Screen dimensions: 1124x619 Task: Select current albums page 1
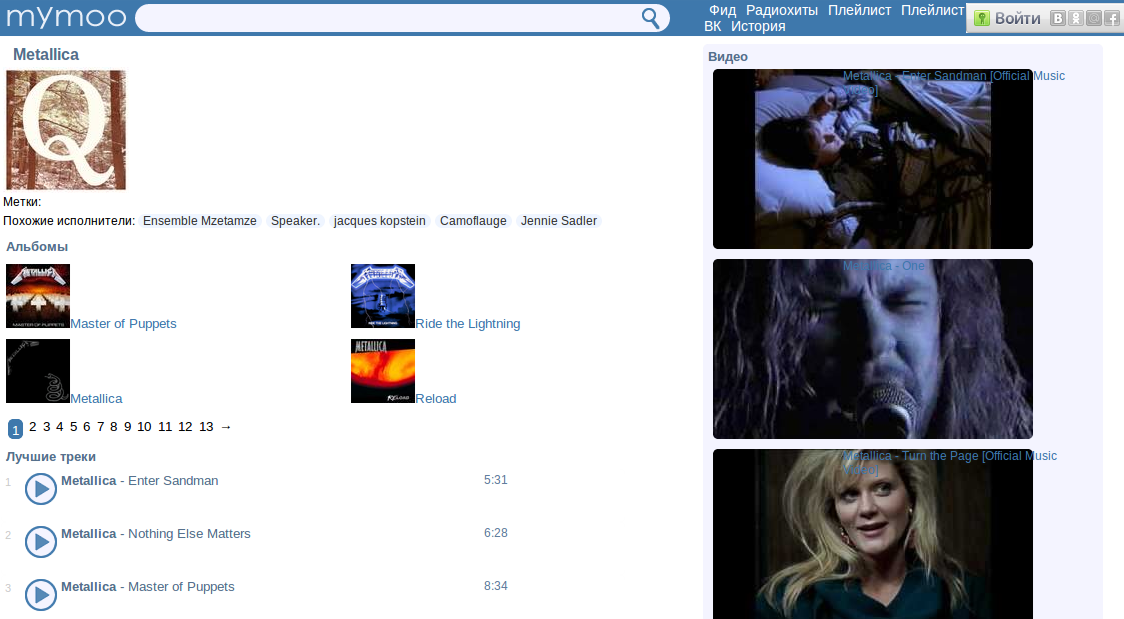[15, 429]
